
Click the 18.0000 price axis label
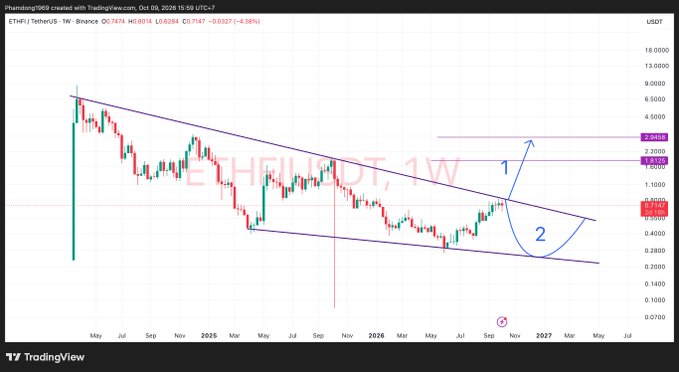(656, 50)
